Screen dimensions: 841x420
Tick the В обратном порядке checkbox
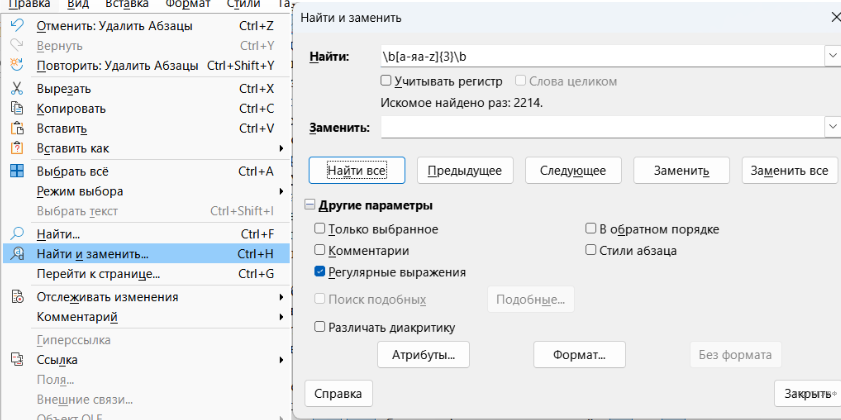pos(590,229)
